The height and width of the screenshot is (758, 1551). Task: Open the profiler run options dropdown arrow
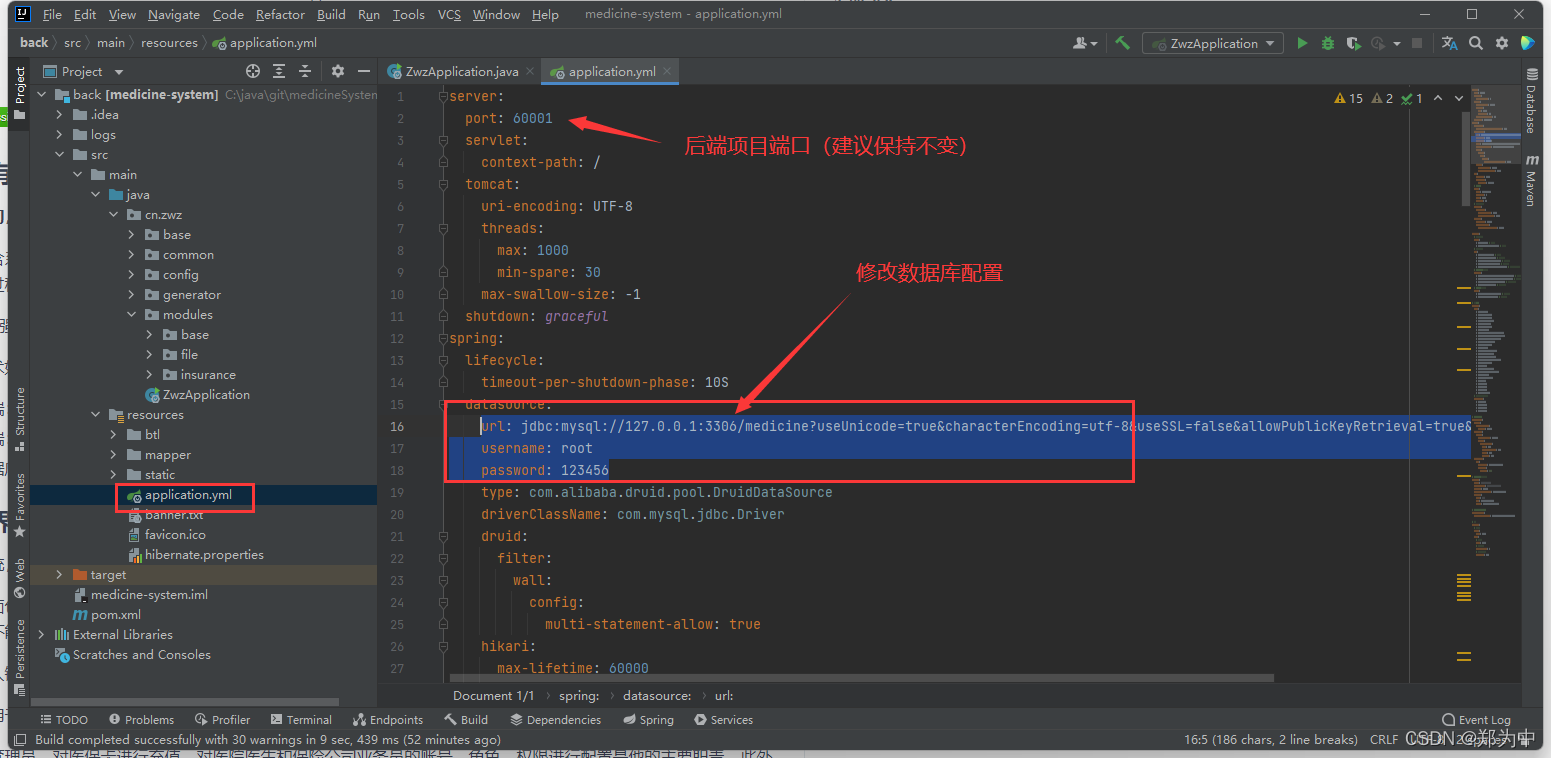1395,43
